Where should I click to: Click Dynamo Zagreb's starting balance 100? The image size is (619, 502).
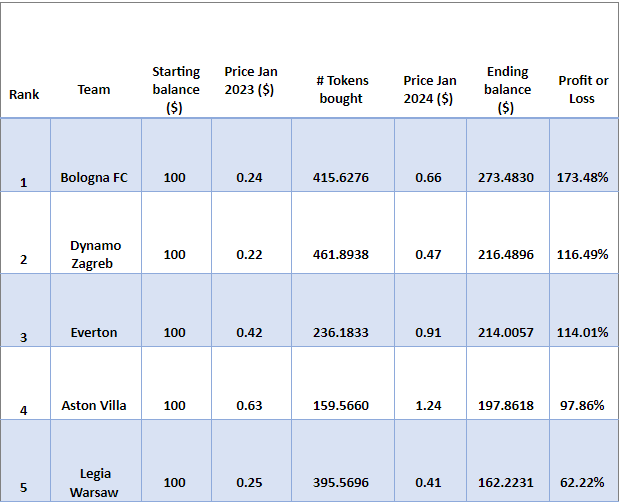174,255
